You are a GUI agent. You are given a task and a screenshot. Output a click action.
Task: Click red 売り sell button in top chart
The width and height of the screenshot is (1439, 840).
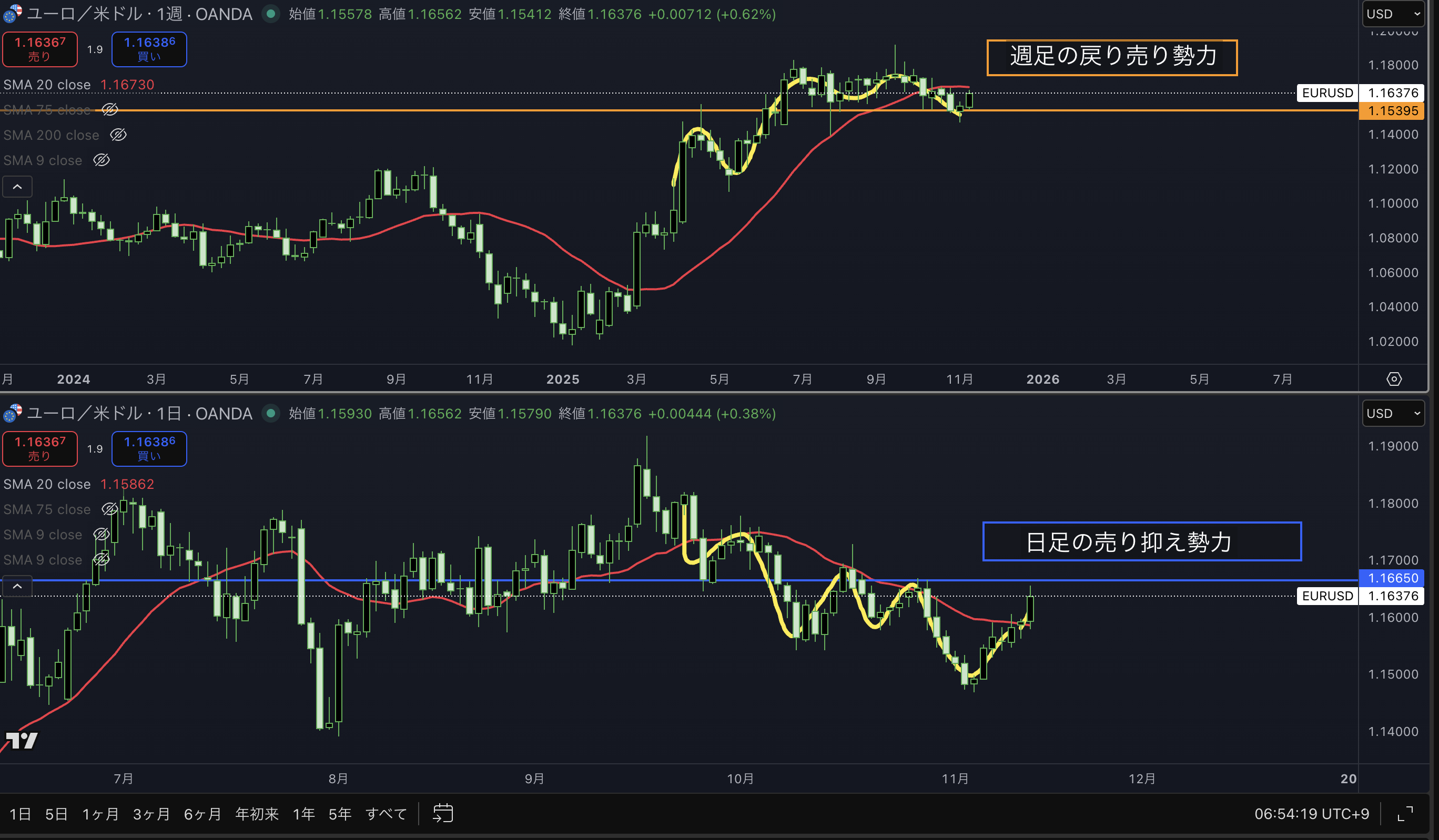[x=40, y=49]
